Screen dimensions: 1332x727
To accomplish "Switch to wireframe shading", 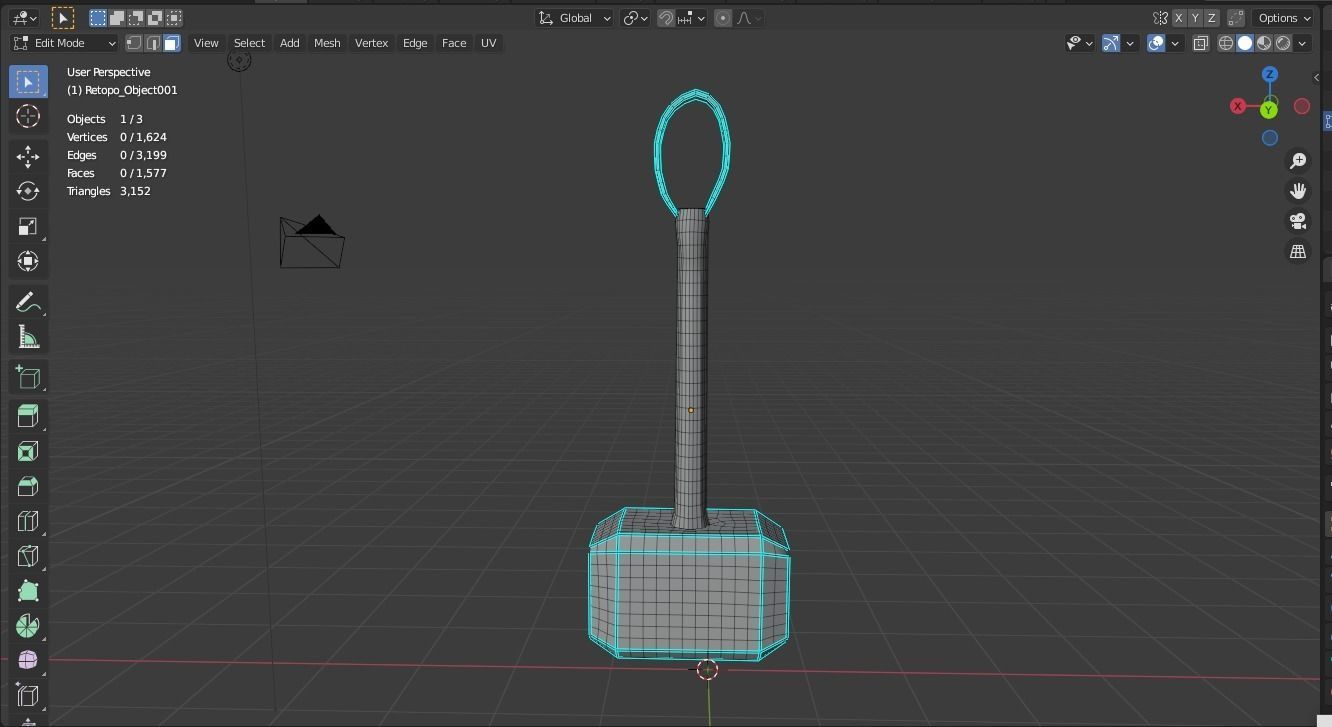I will 1226,43.
